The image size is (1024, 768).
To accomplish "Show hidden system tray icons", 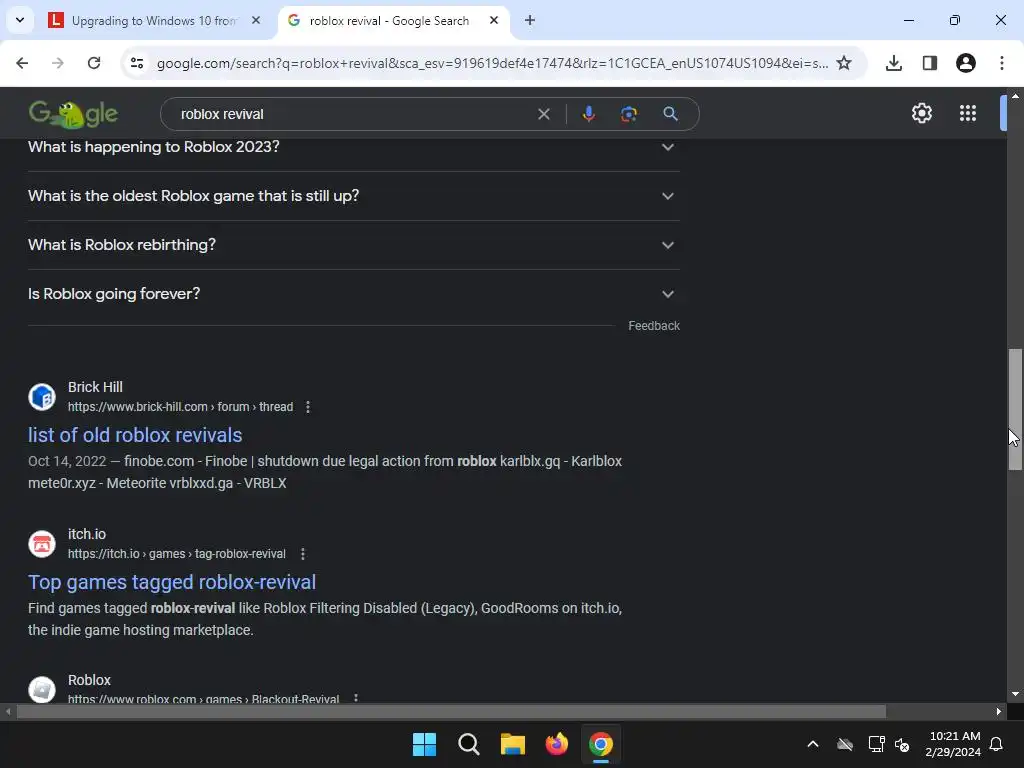I will click(813, 744).
